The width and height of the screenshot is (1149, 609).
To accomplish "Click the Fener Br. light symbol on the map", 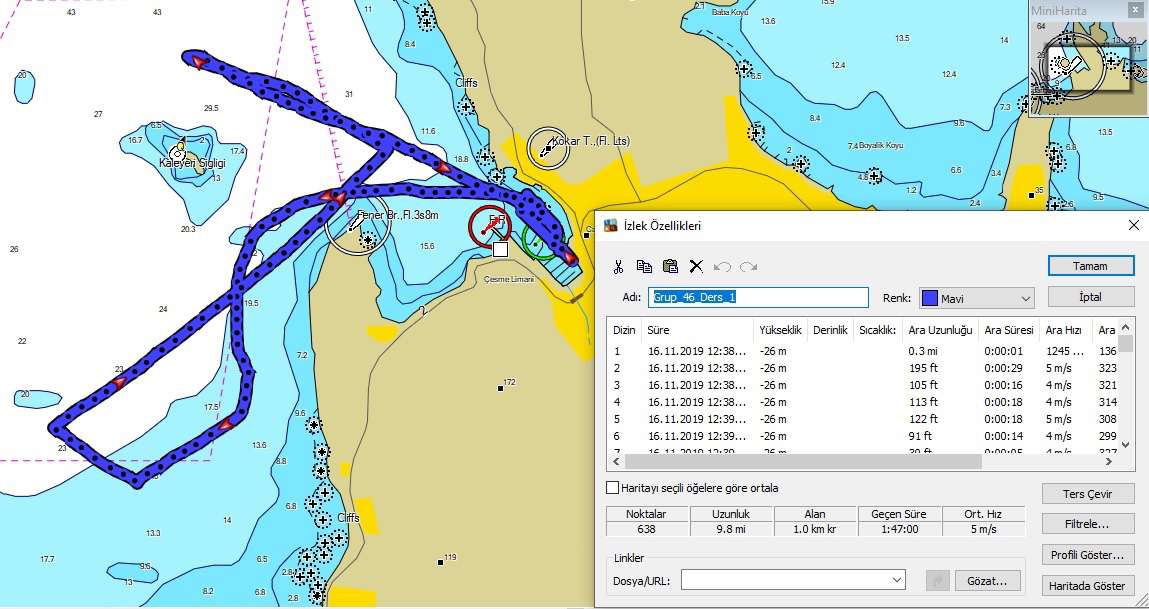I will pos(357,224).
